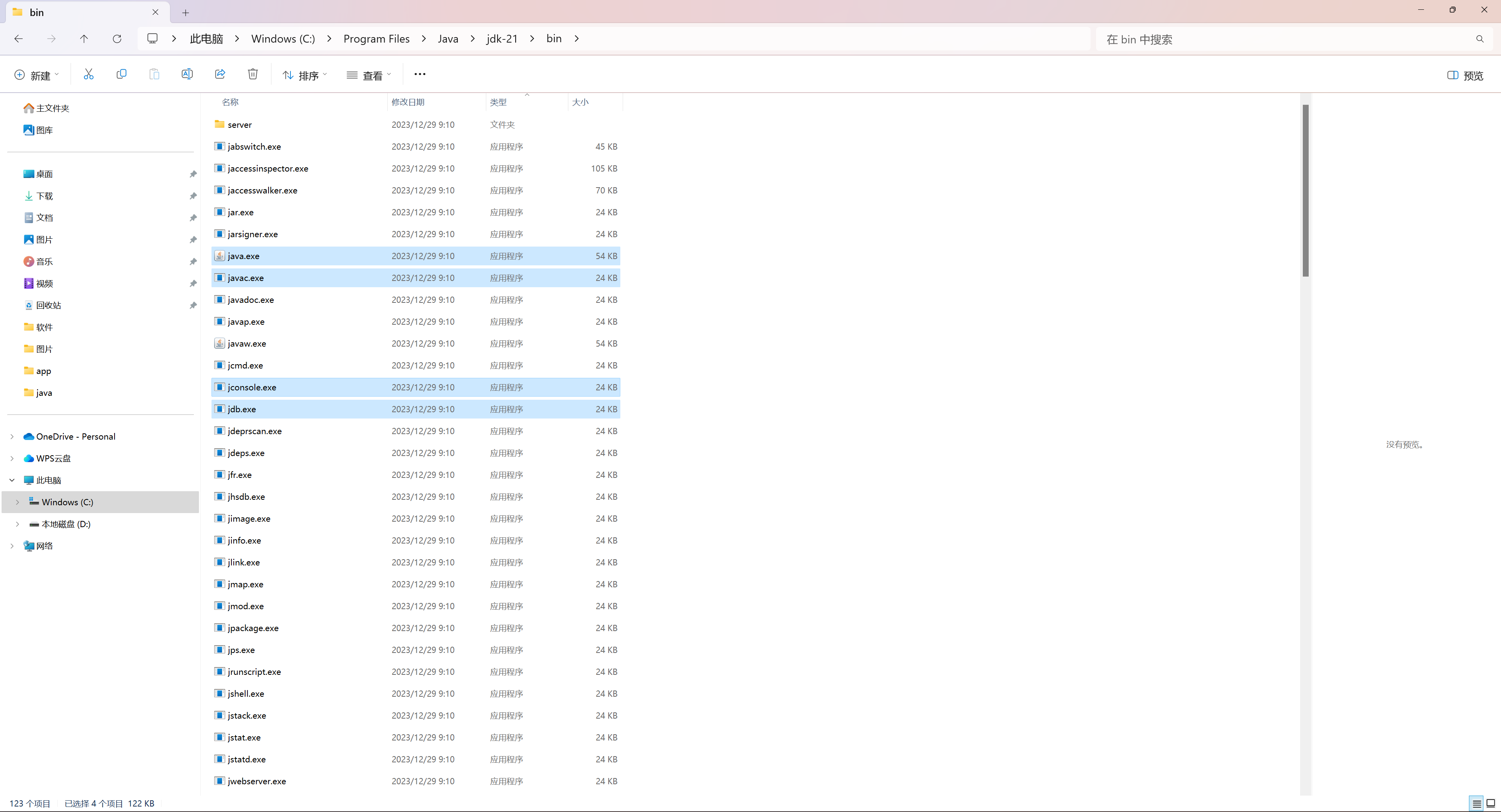Open the 新建 new item dropdown
Image resolution: width=1501 pixels, height=812 pixels.
click(x=37, y=75)
